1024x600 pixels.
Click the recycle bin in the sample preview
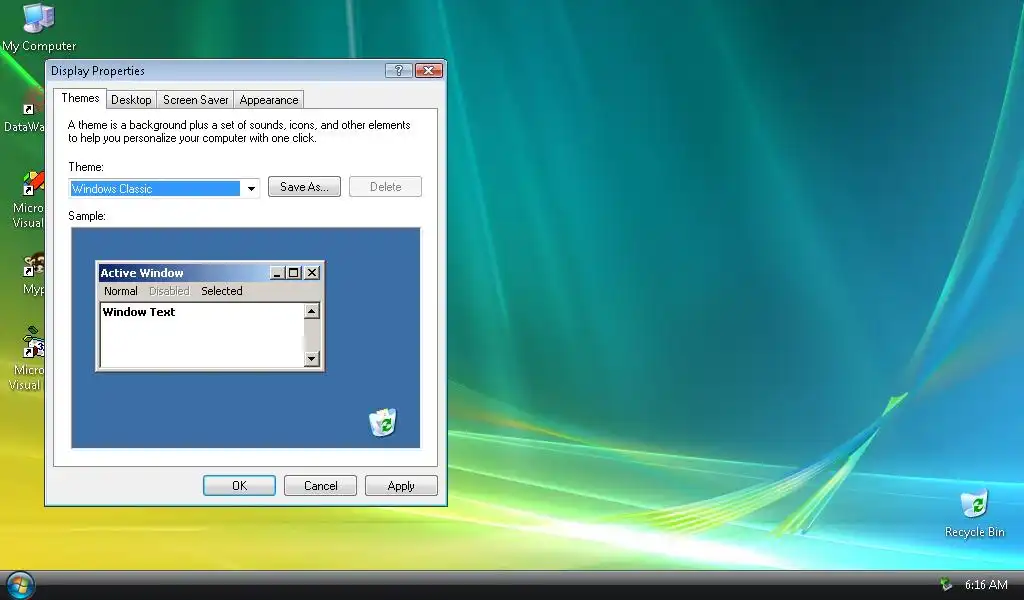point(383,422)
